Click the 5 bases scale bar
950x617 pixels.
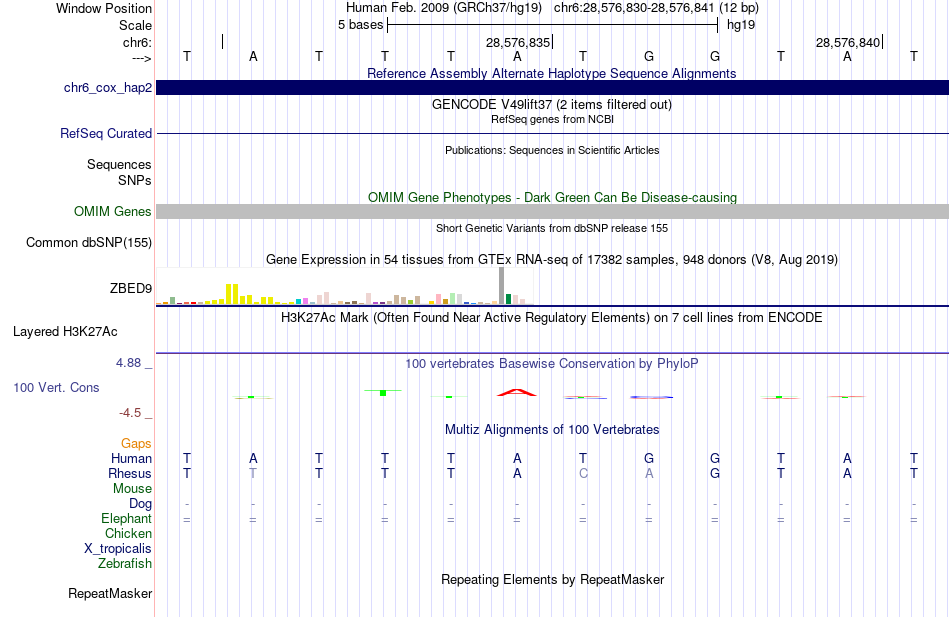[552, 25]
